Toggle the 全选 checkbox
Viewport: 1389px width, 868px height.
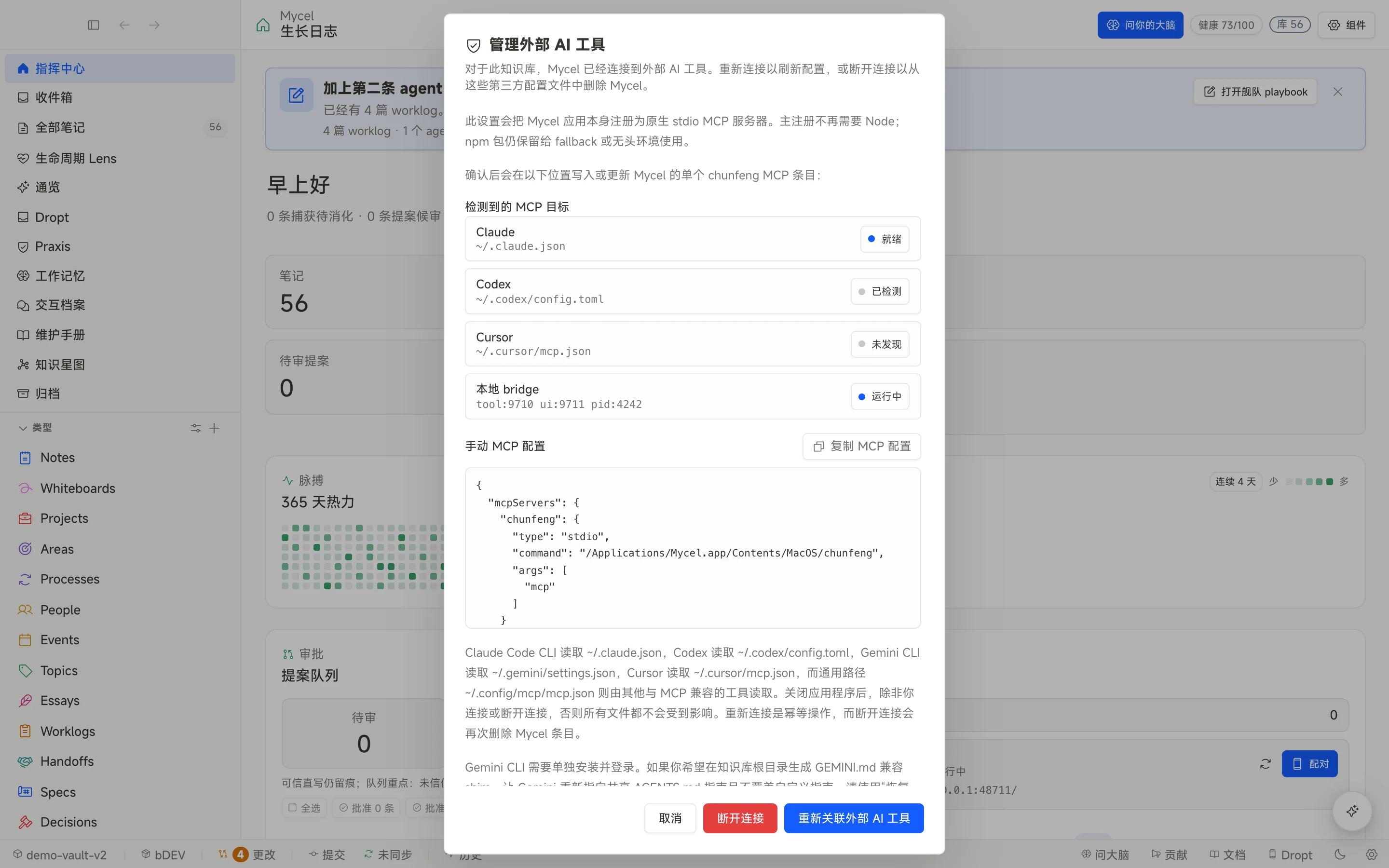[304, 808]
